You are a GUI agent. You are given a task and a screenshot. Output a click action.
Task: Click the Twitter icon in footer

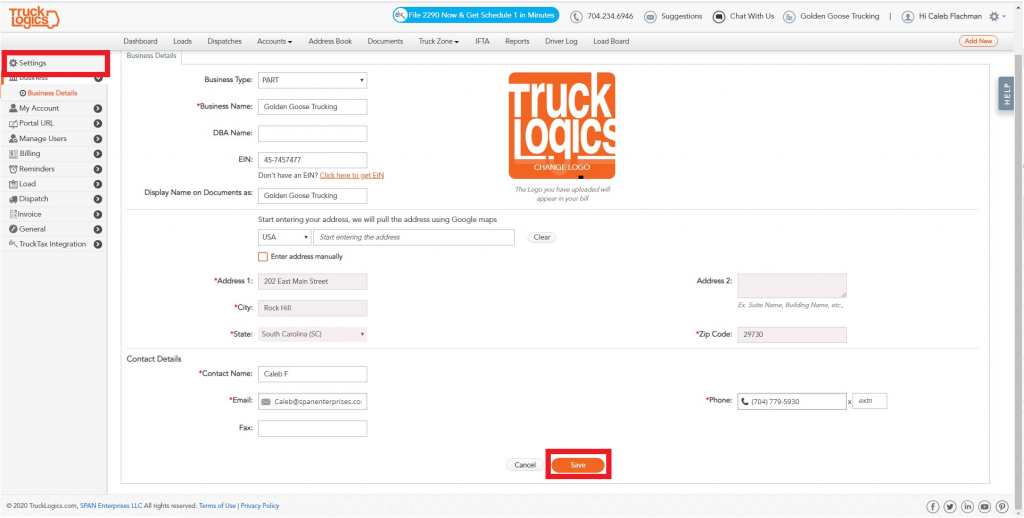point(950,506)
